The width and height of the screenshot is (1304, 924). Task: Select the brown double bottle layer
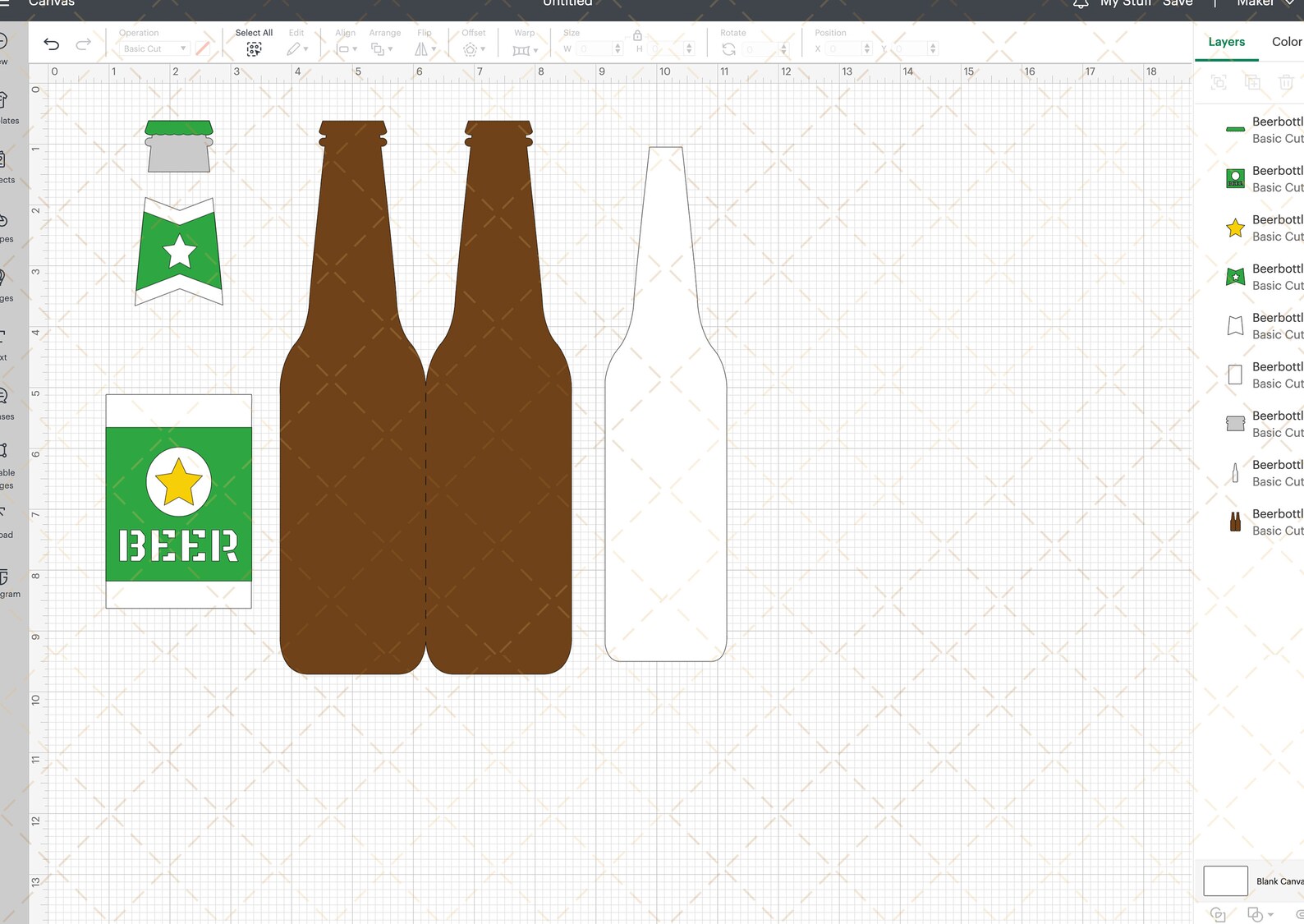pos(1250,522)
